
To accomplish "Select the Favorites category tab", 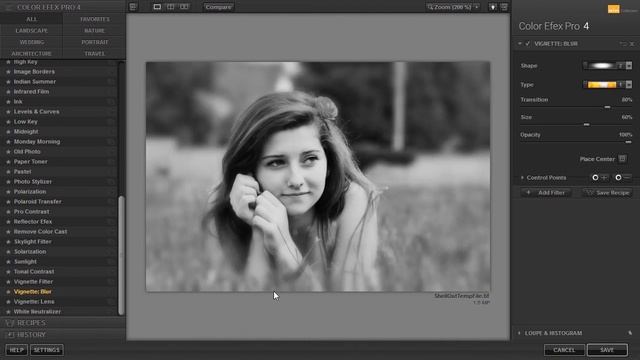I will tap(94, 19).
